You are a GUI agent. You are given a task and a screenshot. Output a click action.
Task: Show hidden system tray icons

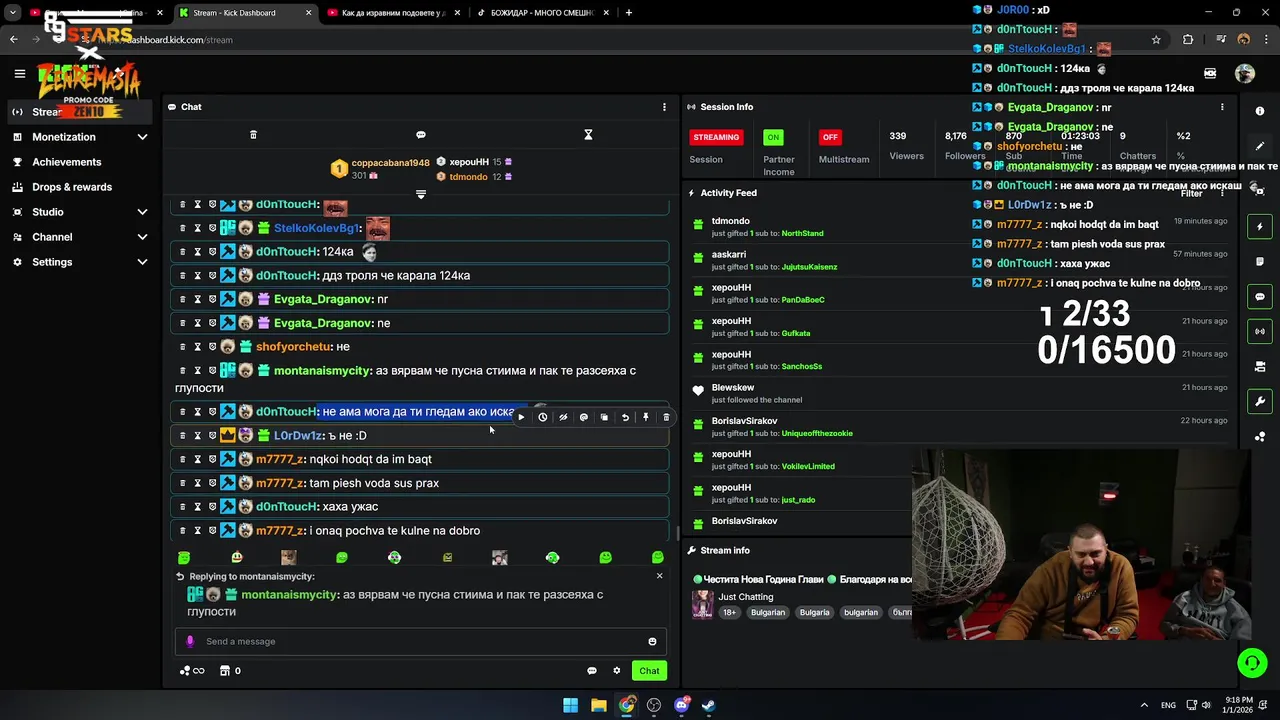pyautogui.click(x=1145, y=705)
